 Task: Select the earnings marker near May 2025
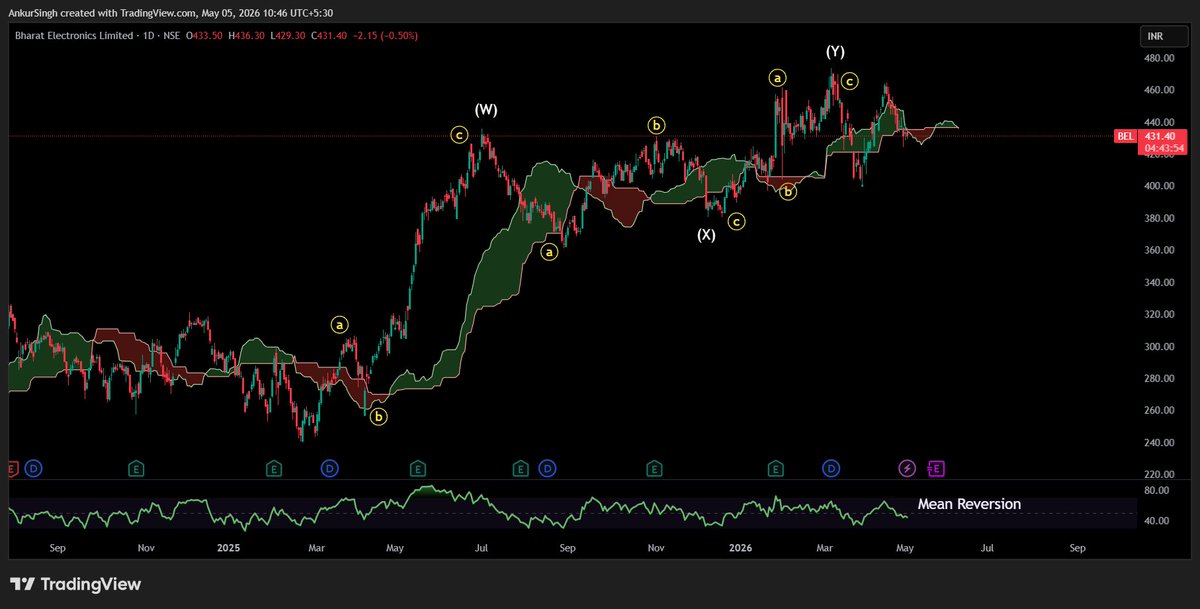pos(417,467)
